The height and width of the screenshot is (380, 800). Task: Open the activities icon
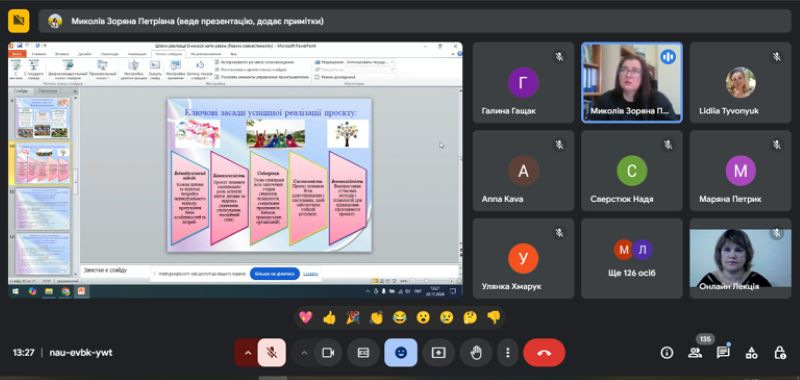[751, 352]
